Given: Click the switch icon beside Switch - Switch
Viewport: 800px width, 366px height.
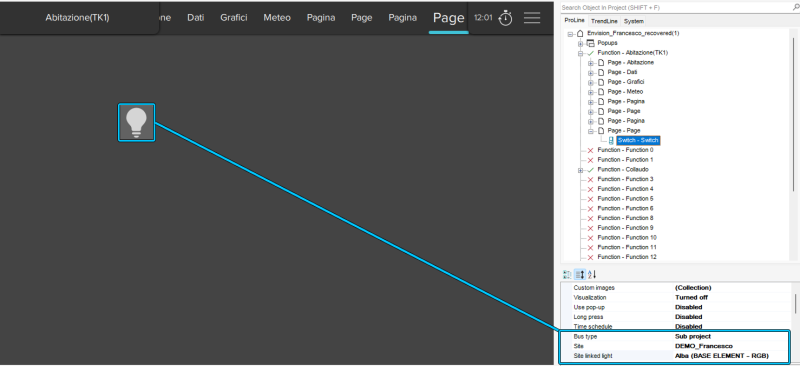Looking at the screenshot, I should tap(611, 140).
